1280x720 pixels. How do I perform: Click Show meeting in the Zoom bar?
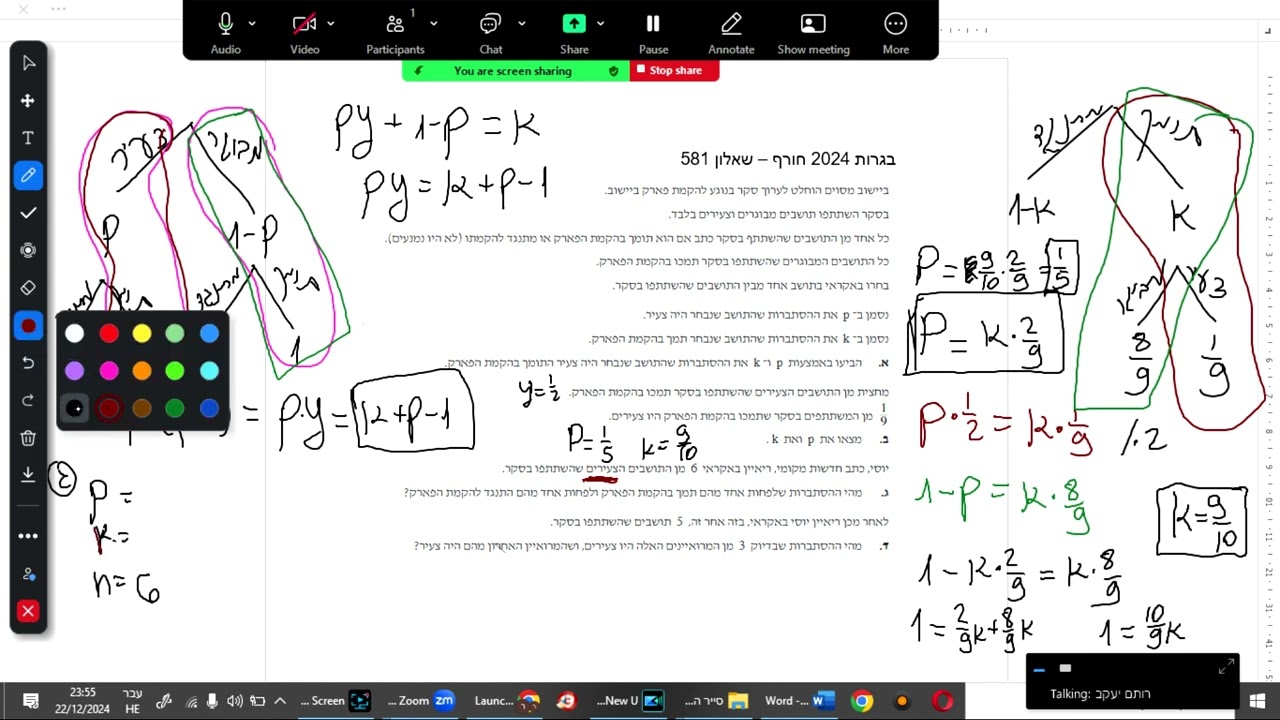[813, 31]
